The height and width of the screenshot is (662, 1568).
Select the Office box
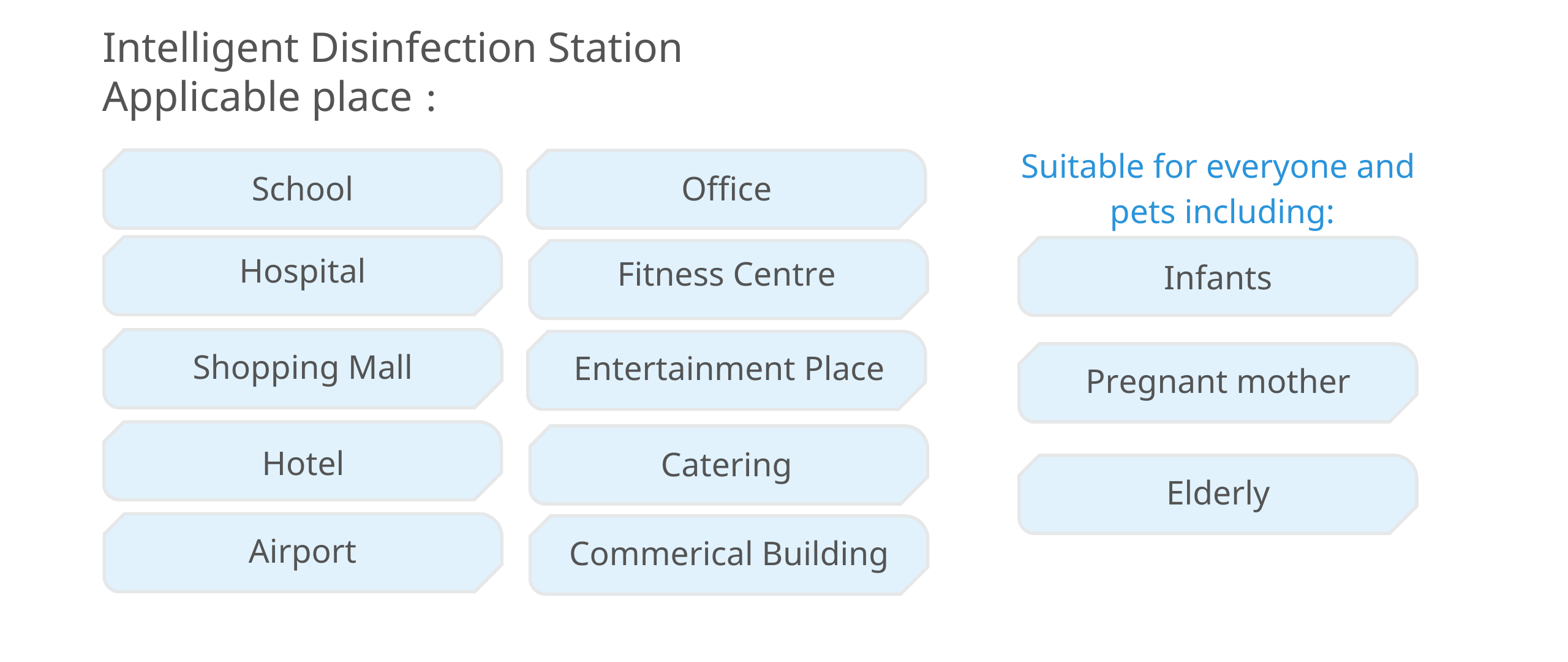tap(726, 189)
